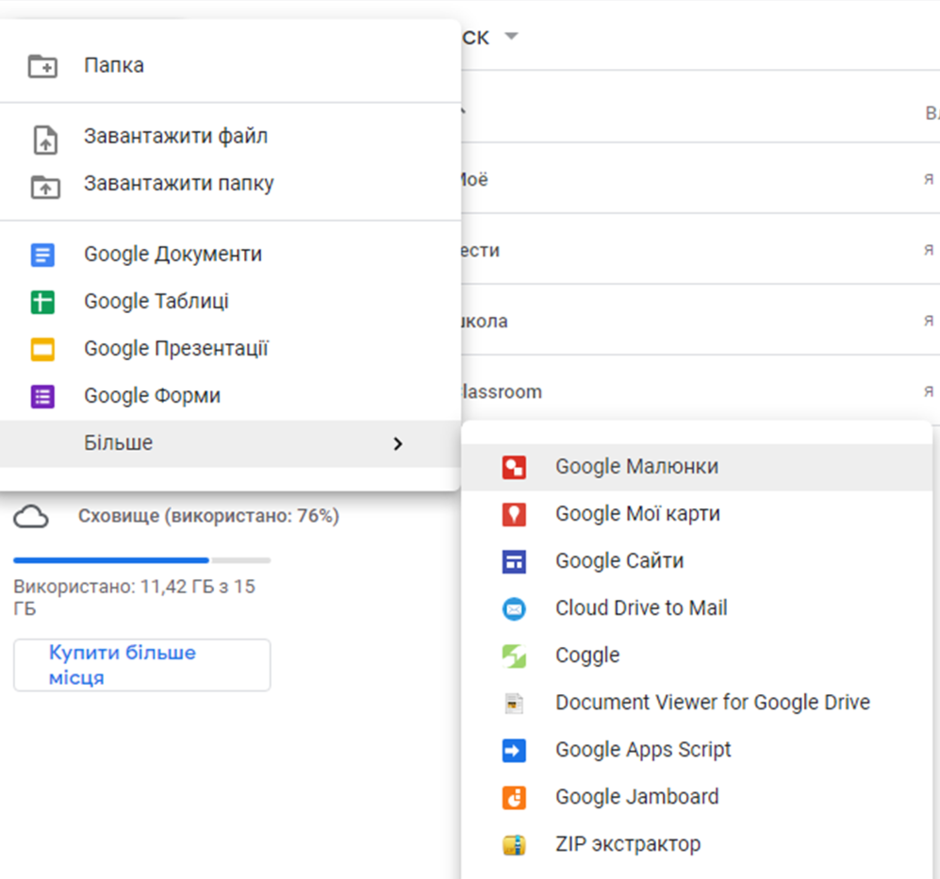
Task: Click the new folder icon beside Папка
Action: [x=43, y=66]
